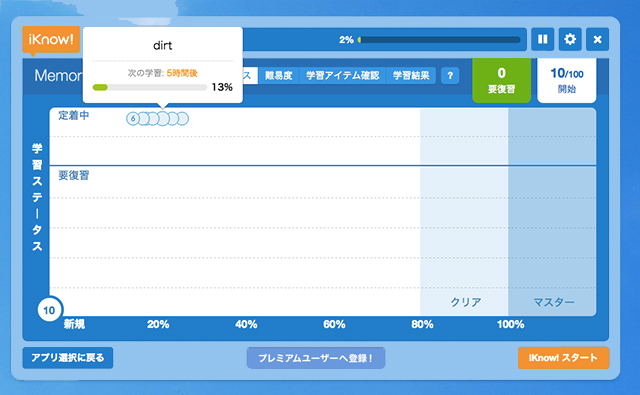Image resolution: width=640 pixels, height=395 pixels.
Task: Open help with the question mark icon
Action: 450,75
